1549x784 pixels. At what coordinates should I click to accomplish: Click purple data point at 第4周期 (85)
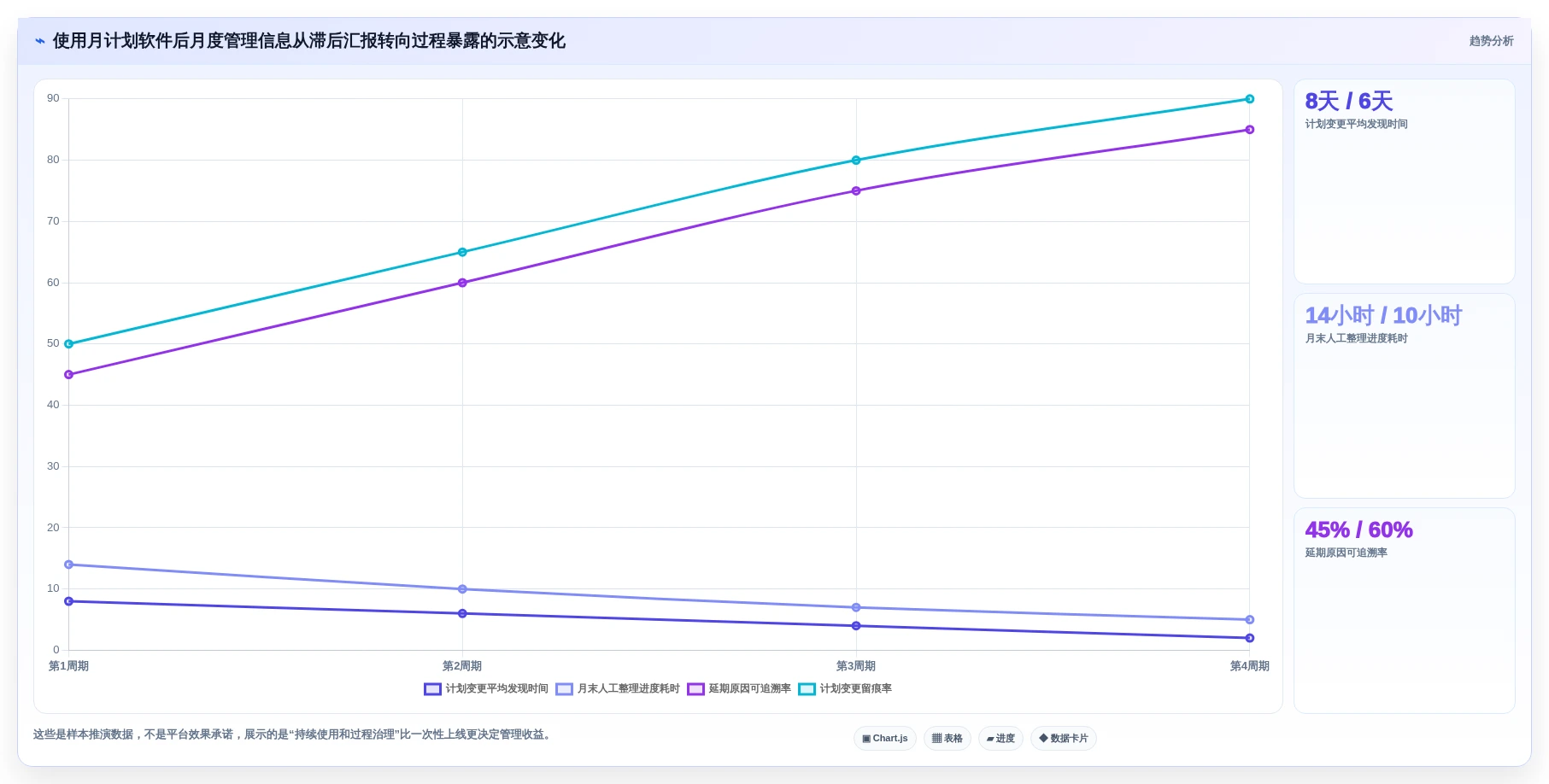pyautogui.click(x=1249, y=130)
